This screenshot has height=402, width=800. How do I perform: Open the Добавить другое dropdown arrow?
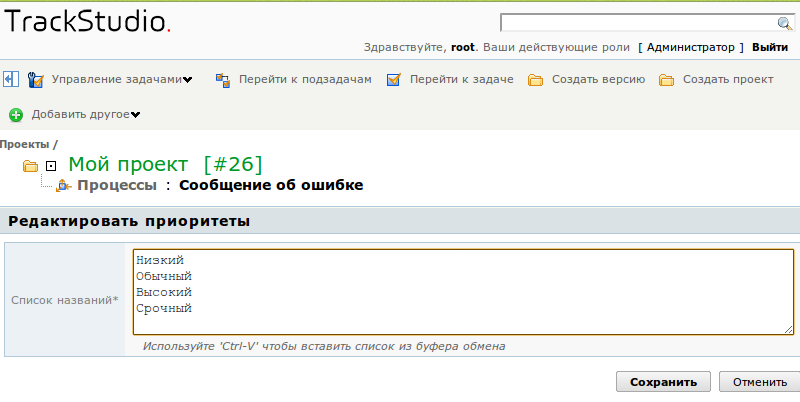pyautogui.click(x=135, y=115)
